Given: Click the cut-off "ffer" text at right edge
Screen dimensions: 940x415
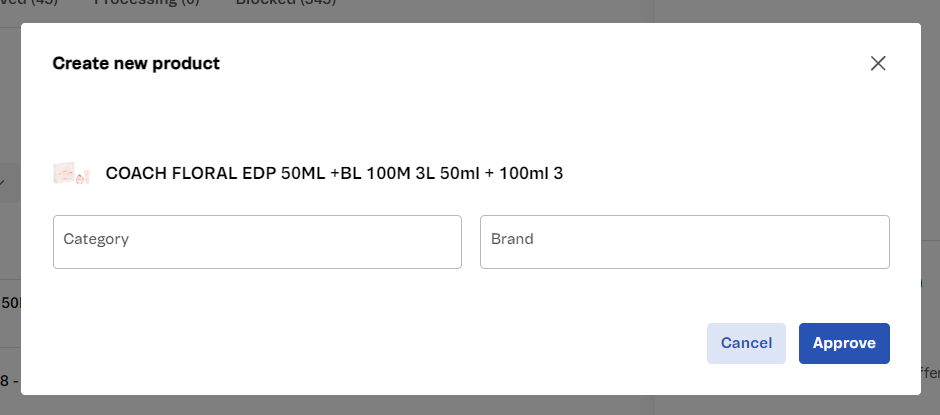Looking at the screenshot, I should point(929,373).
